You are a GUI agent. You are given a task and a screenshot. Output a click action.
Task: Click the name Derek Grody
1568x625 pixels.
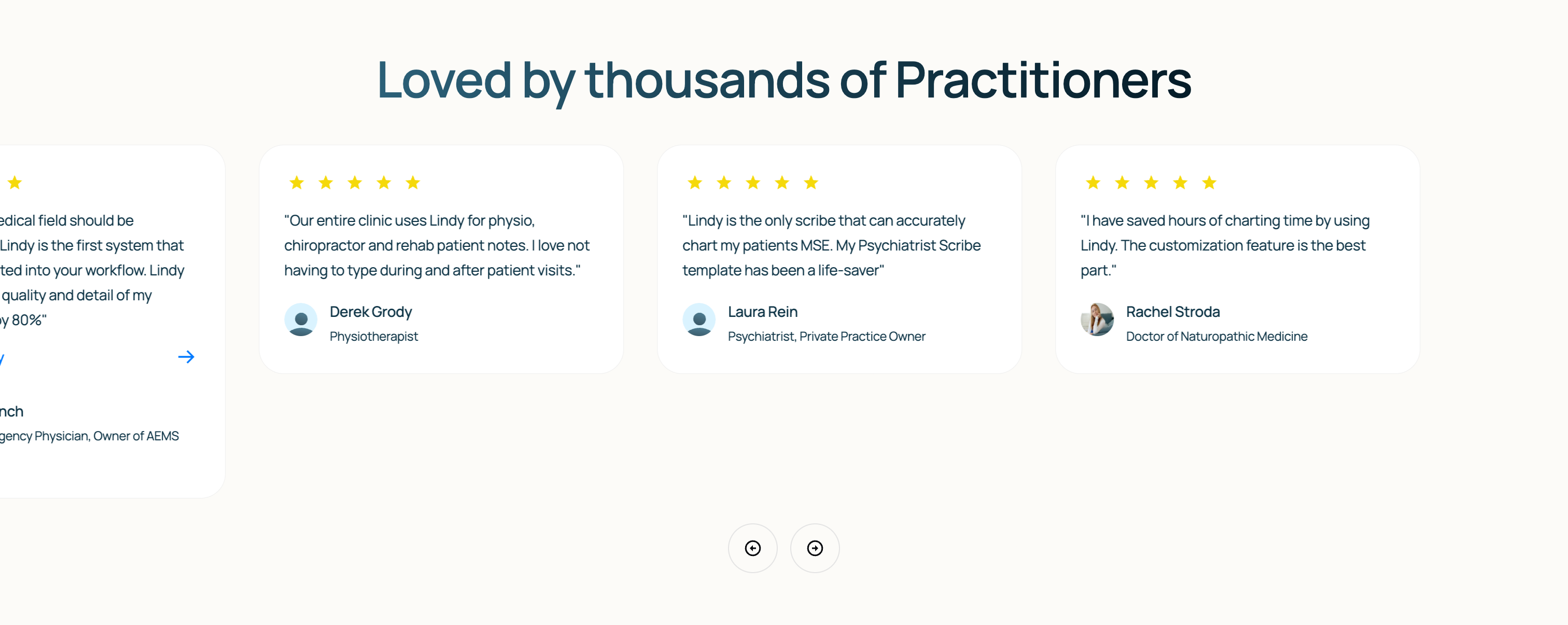coord(371,312)
